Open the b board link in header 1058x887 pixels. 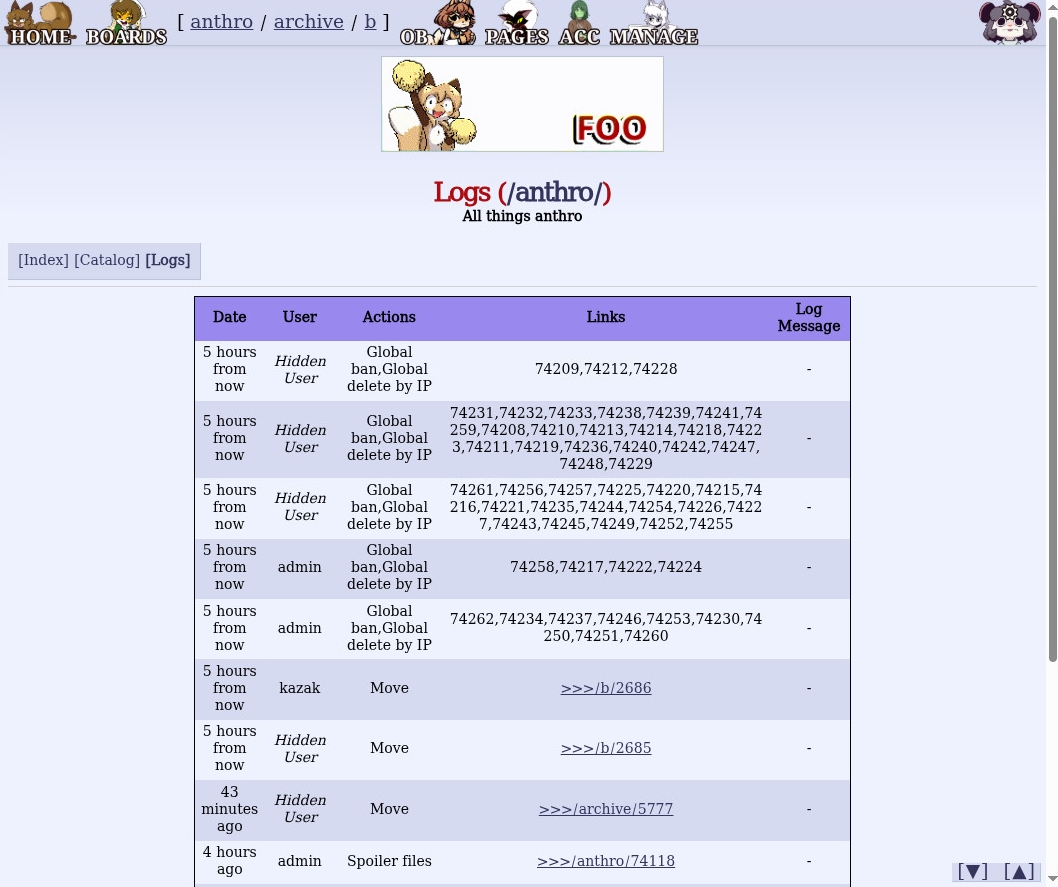[370, 22]
